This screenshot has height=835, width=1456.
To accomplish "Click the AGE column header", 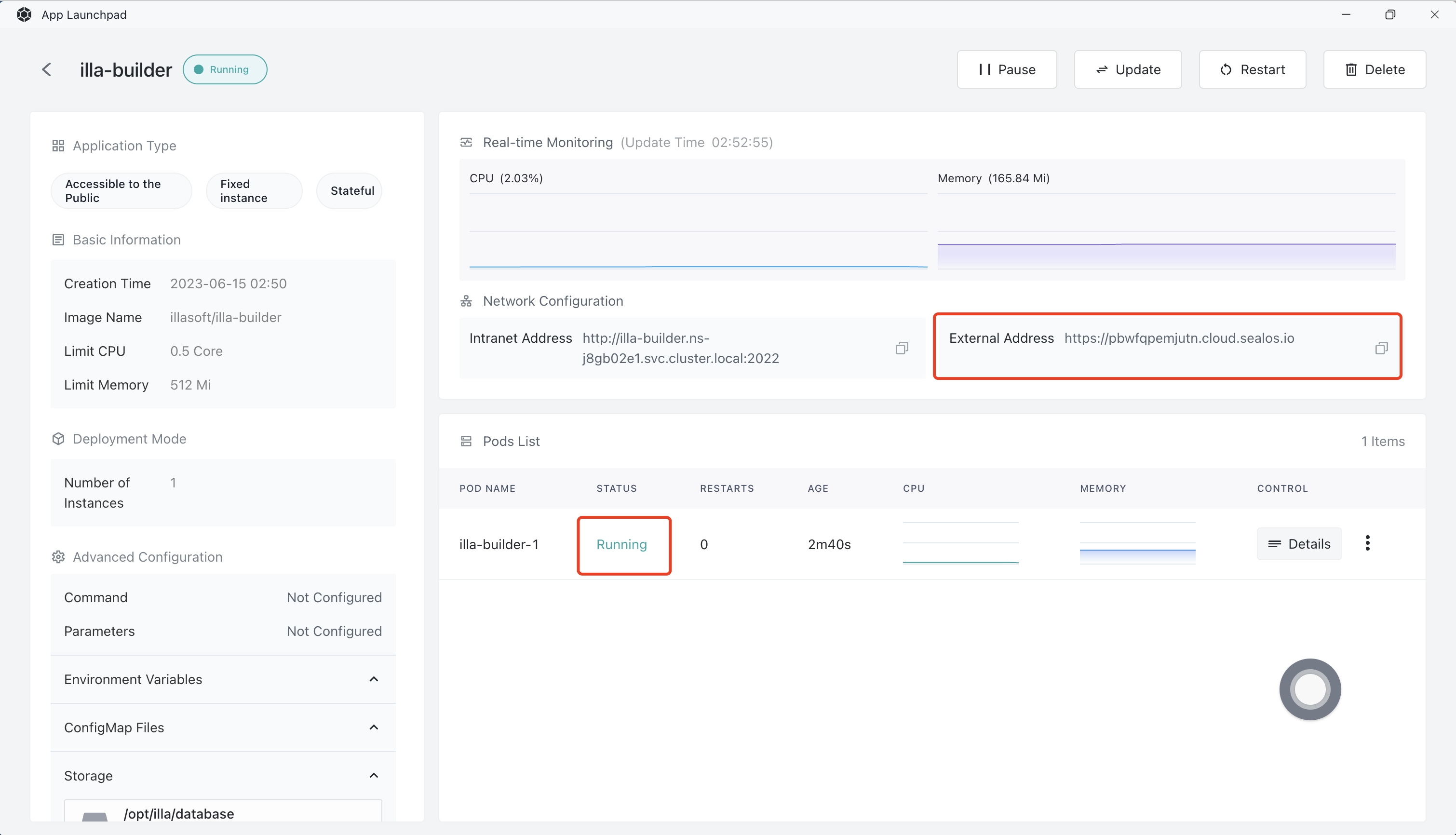I will [x=818, y=489].
